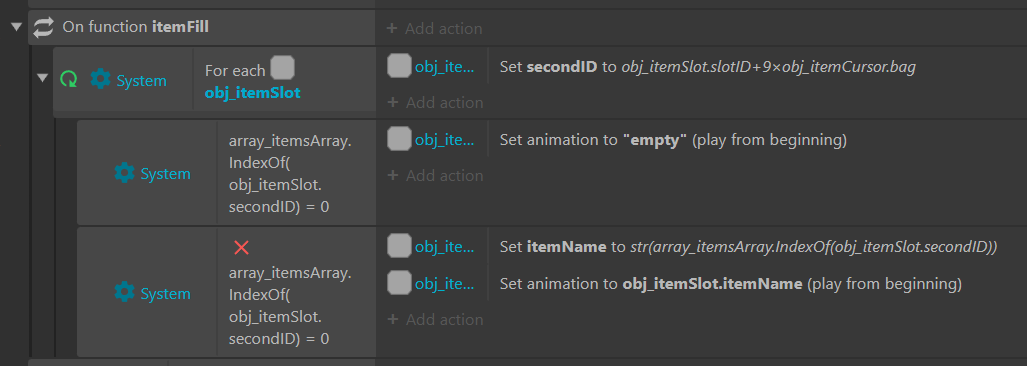Select Set animation to "empty" action
The height and width of the screenshot is (366, 1027).
click(673, 139)
